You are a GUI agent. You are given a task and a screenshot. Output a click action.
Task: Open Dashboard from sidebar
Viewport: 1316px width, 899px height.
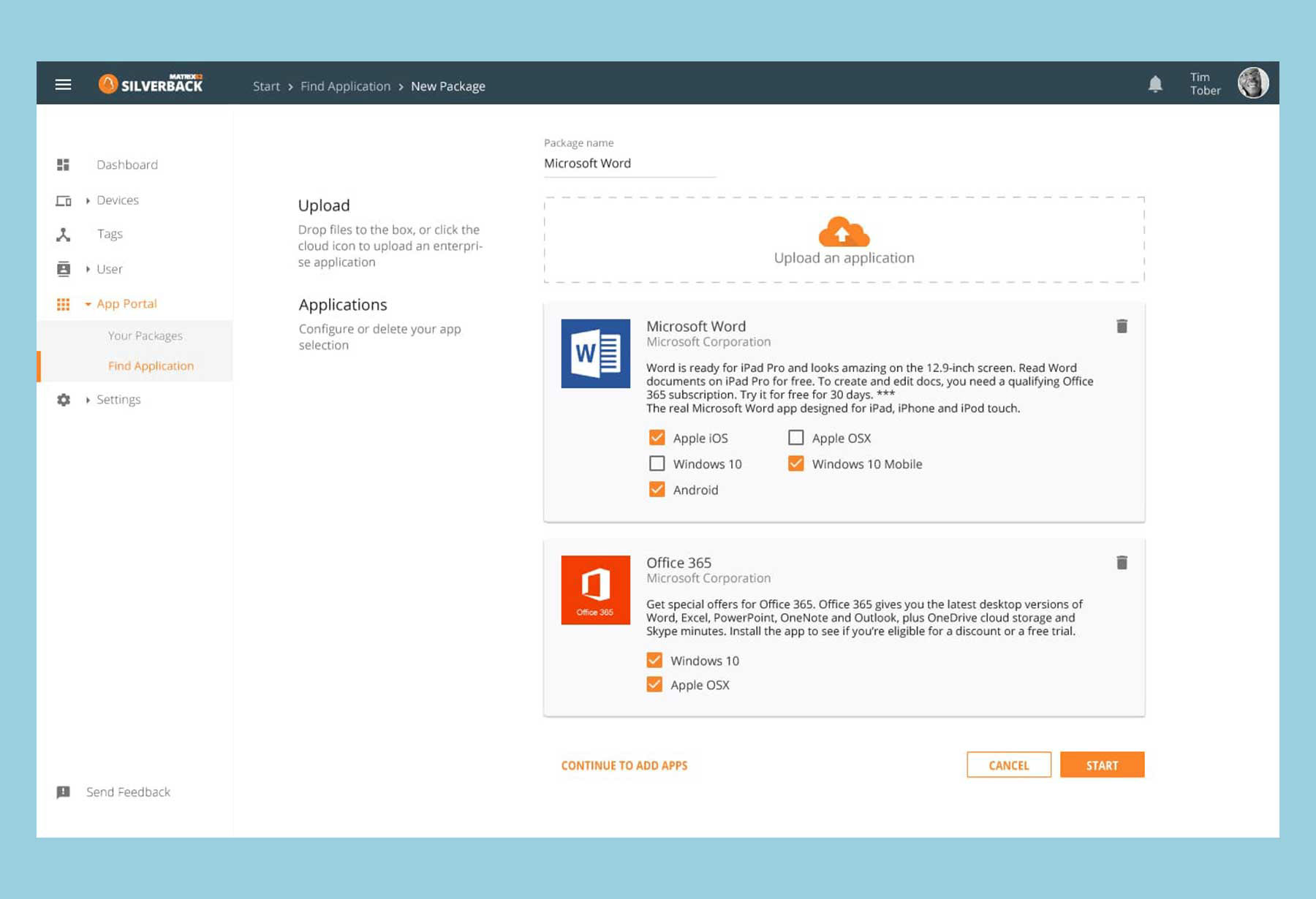(x=127, y=164)
